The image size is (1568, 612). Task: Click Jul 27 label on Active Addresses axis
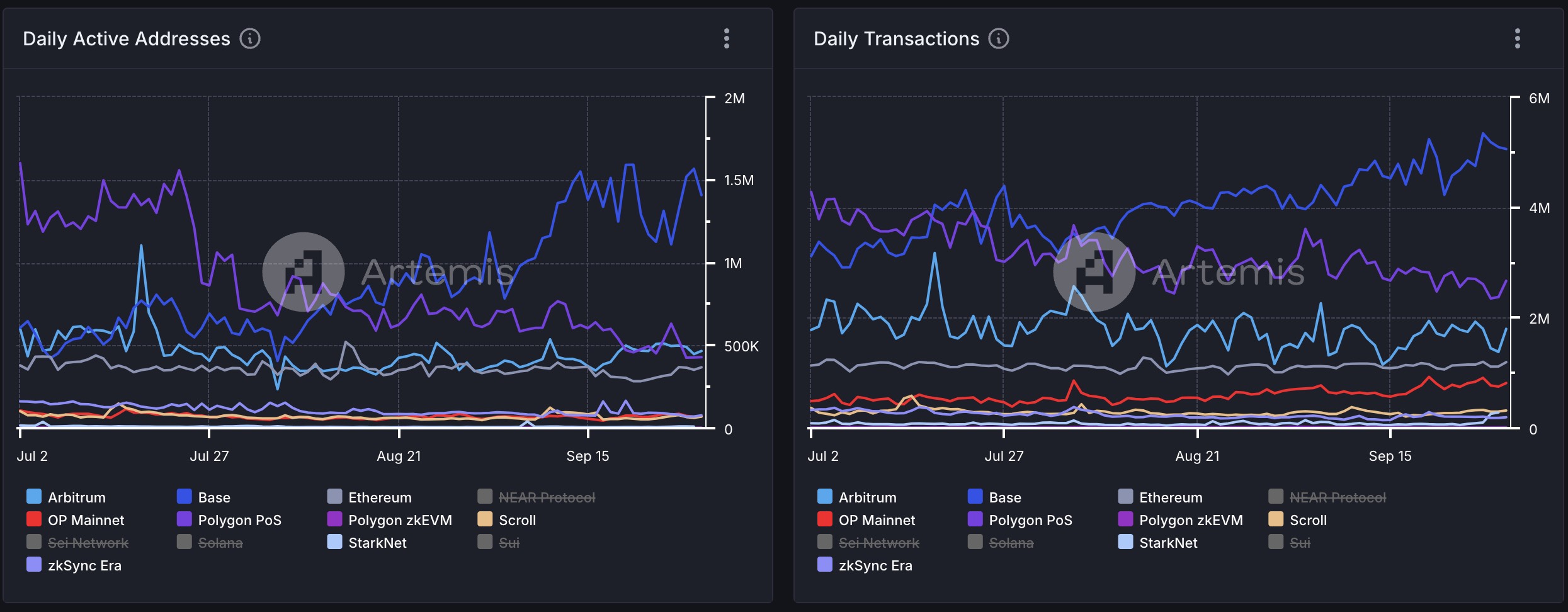click(209, 456)
